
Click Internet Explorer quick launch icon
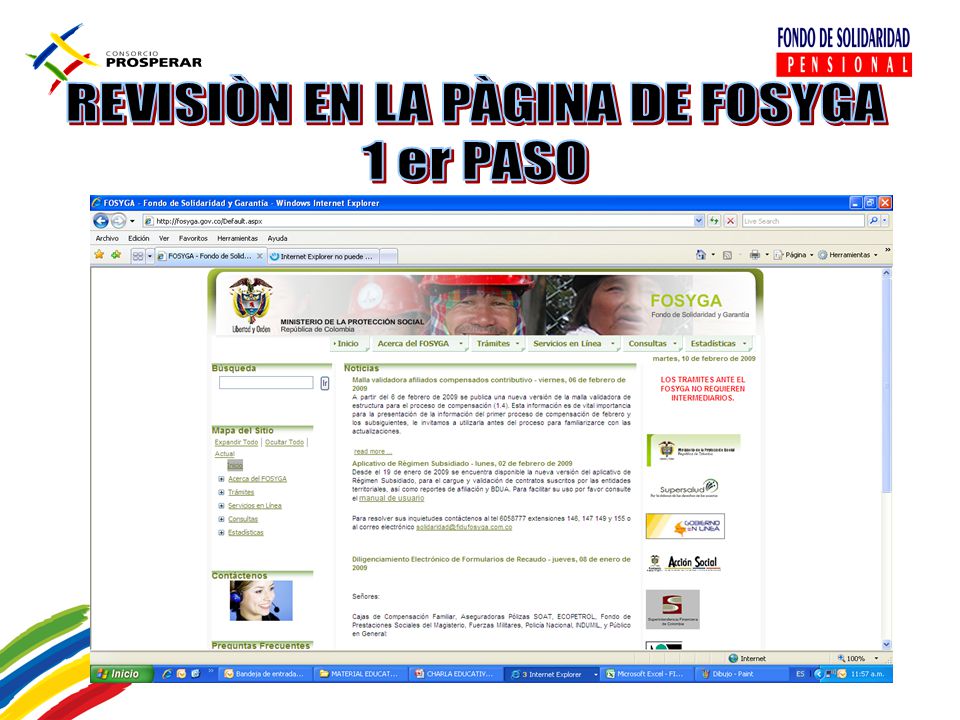tap(167, 674)
